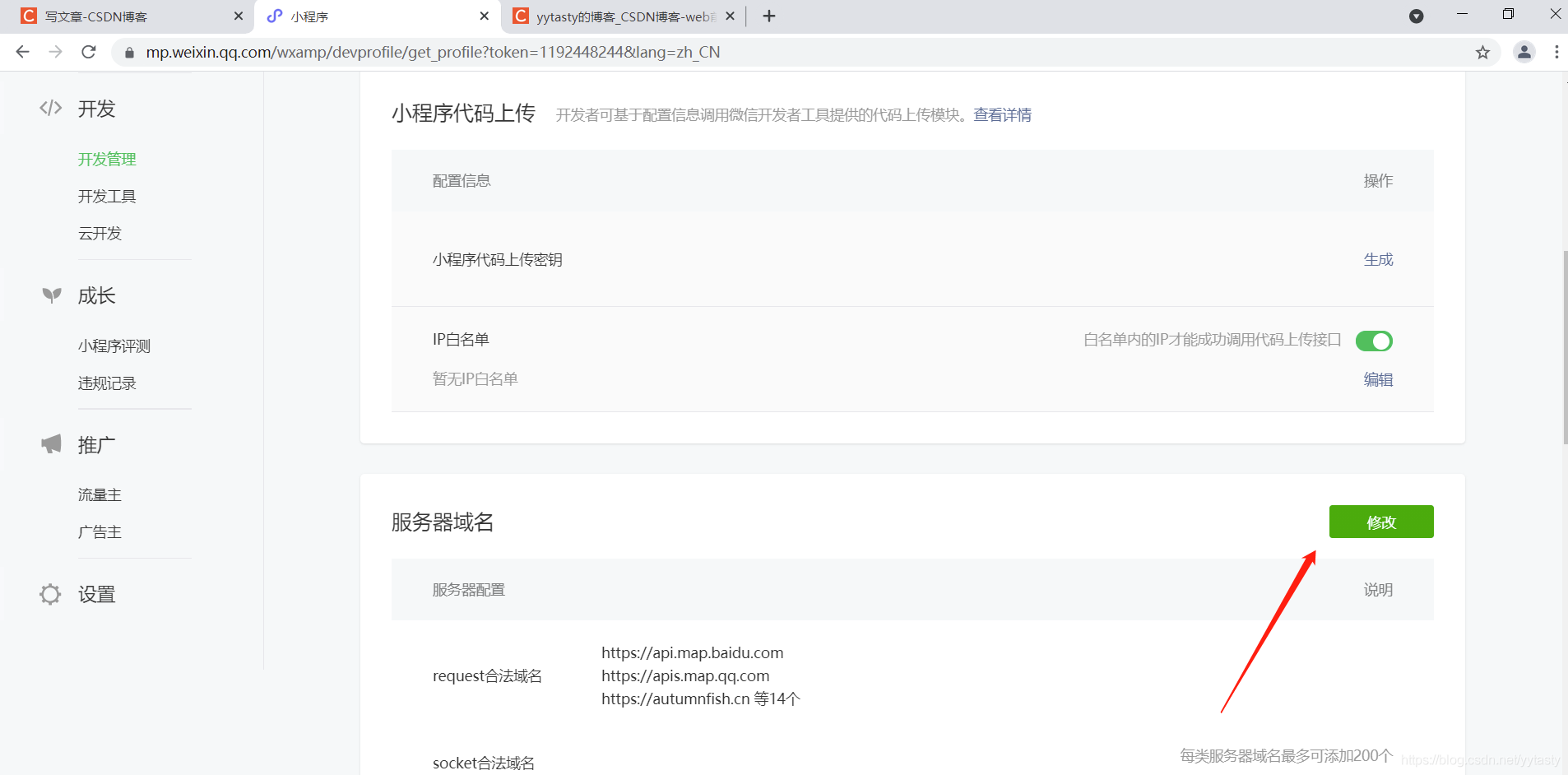
Task: Click the 服务器域名 section heading
Action: pyautogui.click(x=443, y=522)
